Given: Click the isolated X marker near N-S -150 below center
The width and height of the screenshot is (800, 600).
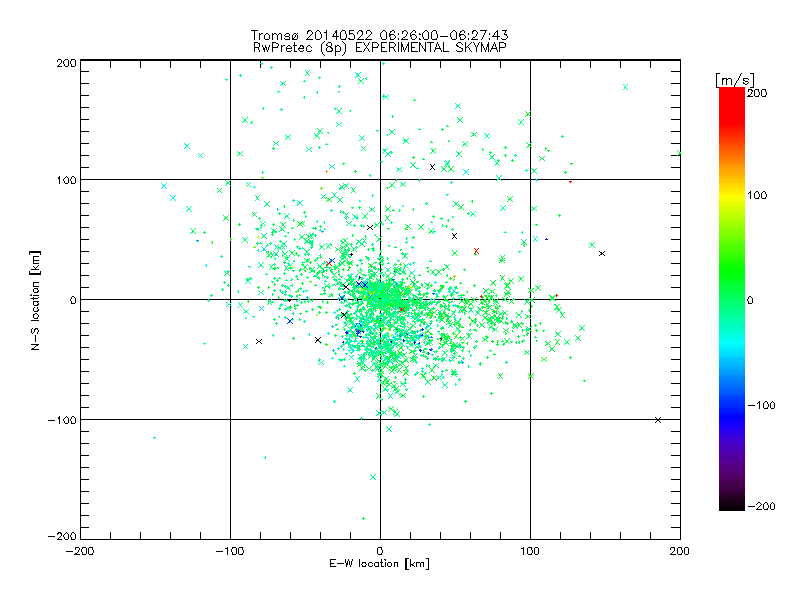Looking at the screenshot, I should (x=373, y=477).
